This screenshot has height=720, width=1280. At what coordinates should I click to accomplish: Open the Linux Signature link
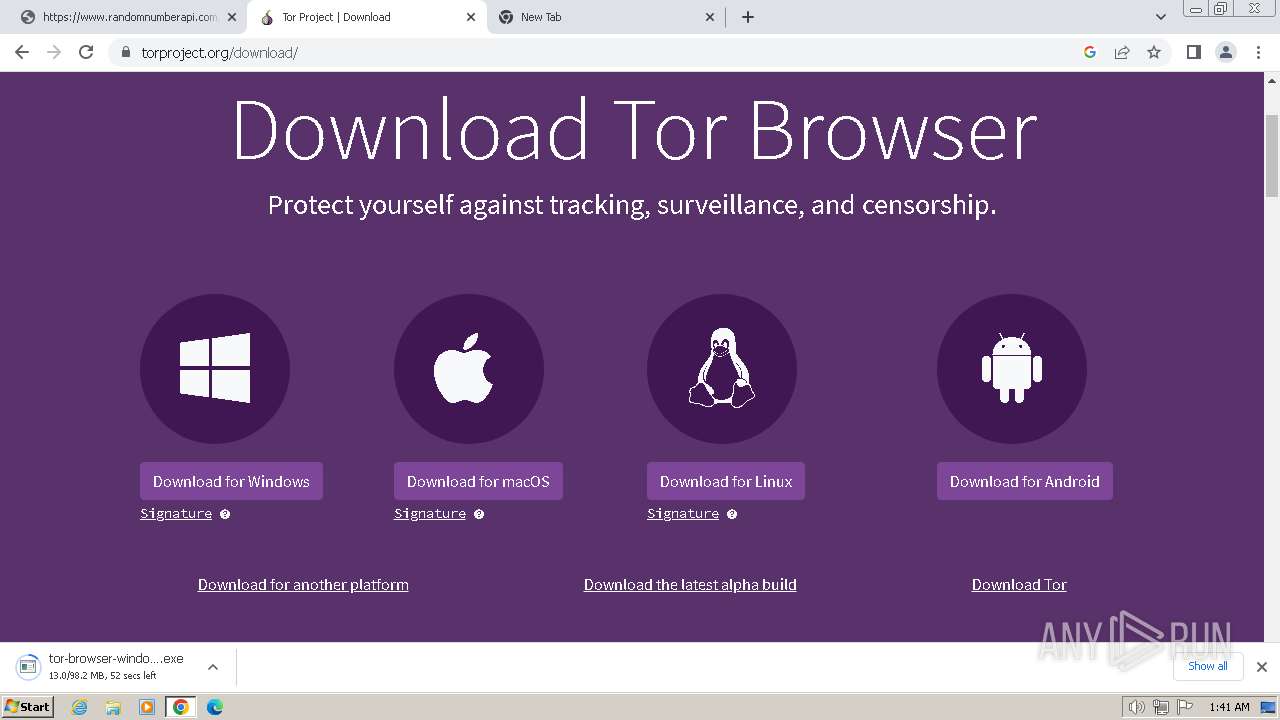click(683, 514)
